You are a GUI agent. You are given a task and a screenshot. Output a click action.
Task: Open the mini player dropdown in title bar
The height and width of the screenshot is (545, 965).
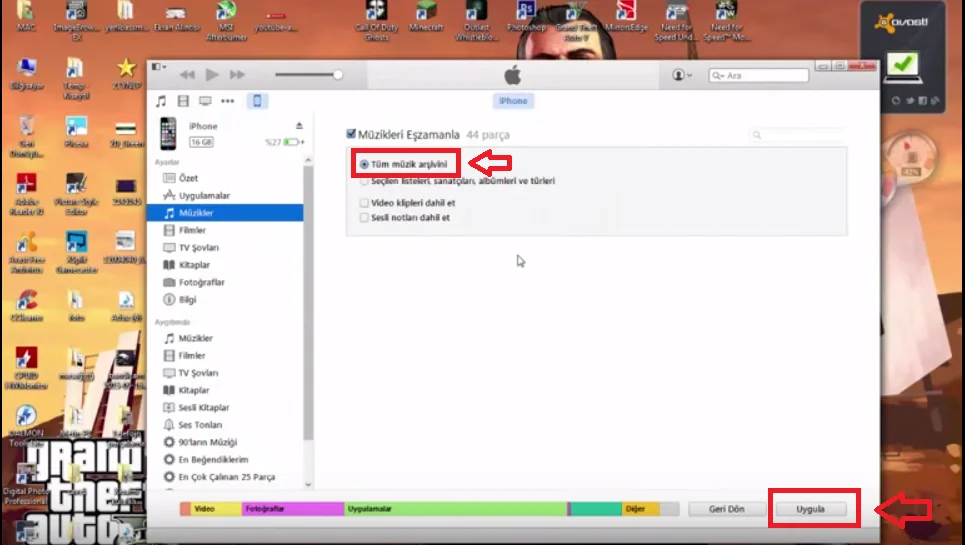coord(159,66)
